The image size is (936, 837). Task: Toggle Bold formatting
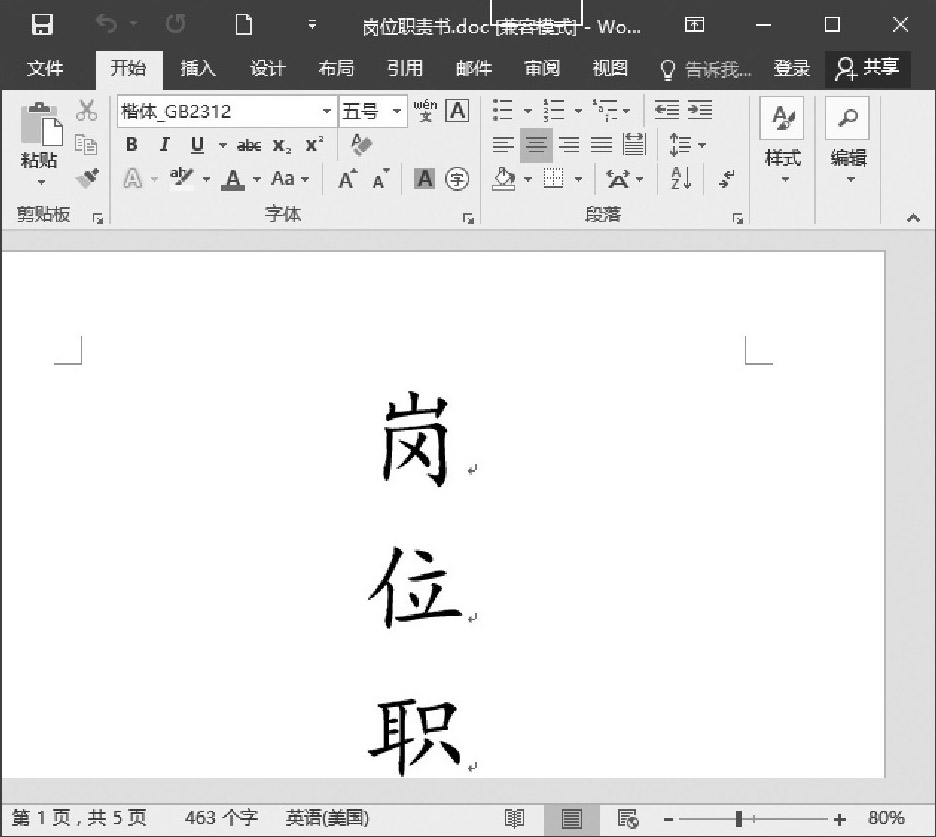pos(131,145)
